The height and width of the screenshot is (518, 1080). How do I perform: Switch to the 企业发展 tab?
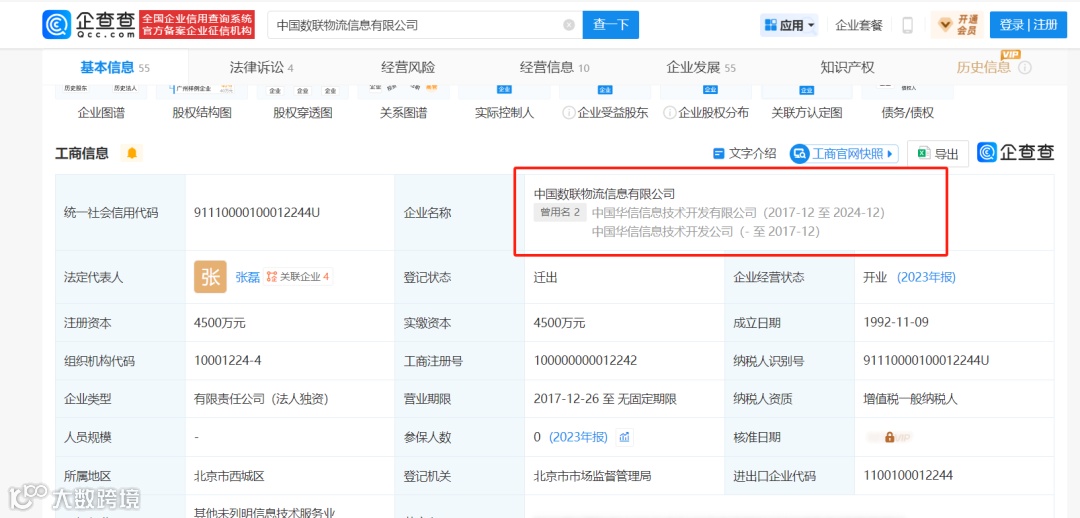(701, 68)
